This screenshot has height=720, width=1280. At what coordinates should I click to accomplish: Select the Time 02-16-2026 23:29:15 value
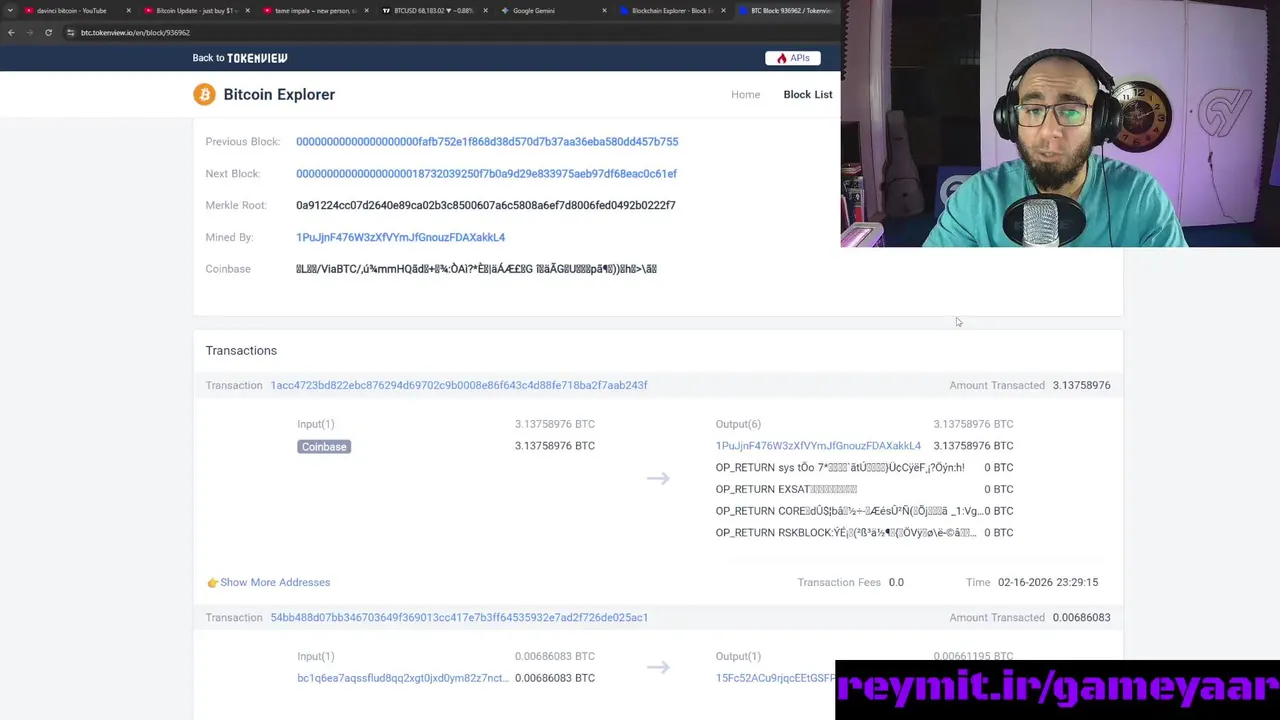(1048, 582)
